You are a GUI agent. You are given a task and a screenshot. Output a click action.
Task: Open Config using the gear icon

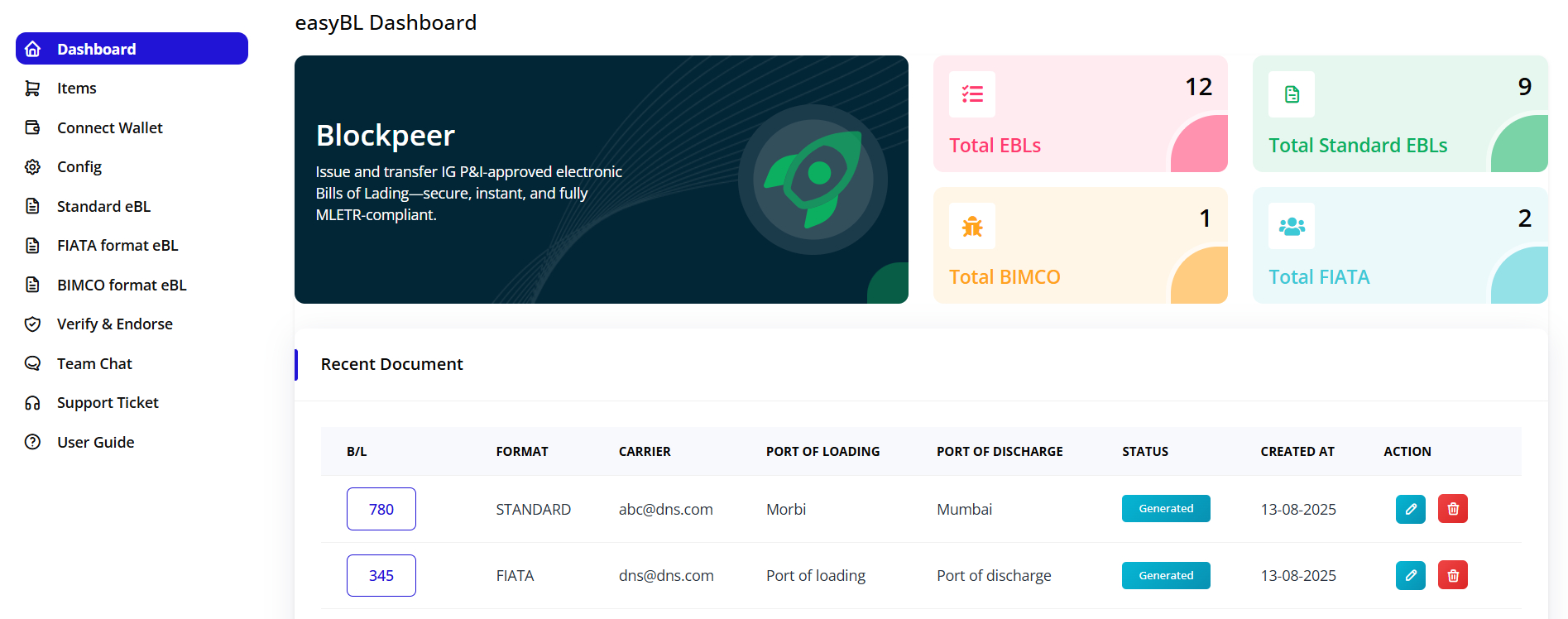point(32,166)
